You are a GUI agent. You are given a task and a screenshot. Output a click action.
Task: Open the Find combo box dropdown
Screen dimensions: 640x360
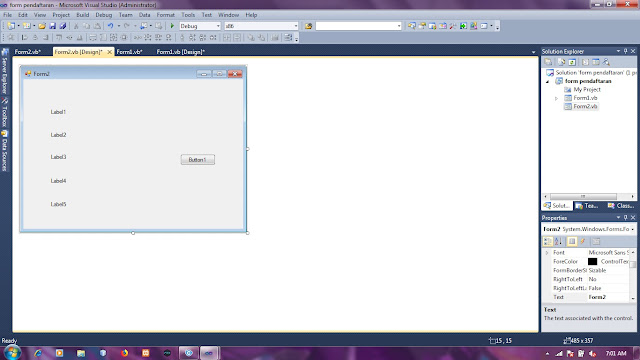tap(399, 26)
